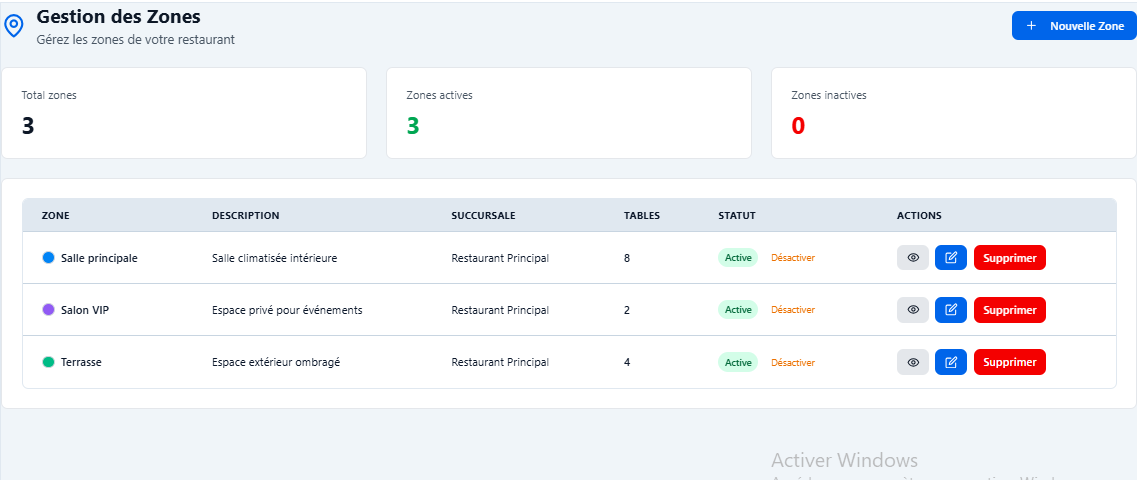Click the Gestion des Zones page title
The height and width of the screenshot is (480, 1137).
118,15
